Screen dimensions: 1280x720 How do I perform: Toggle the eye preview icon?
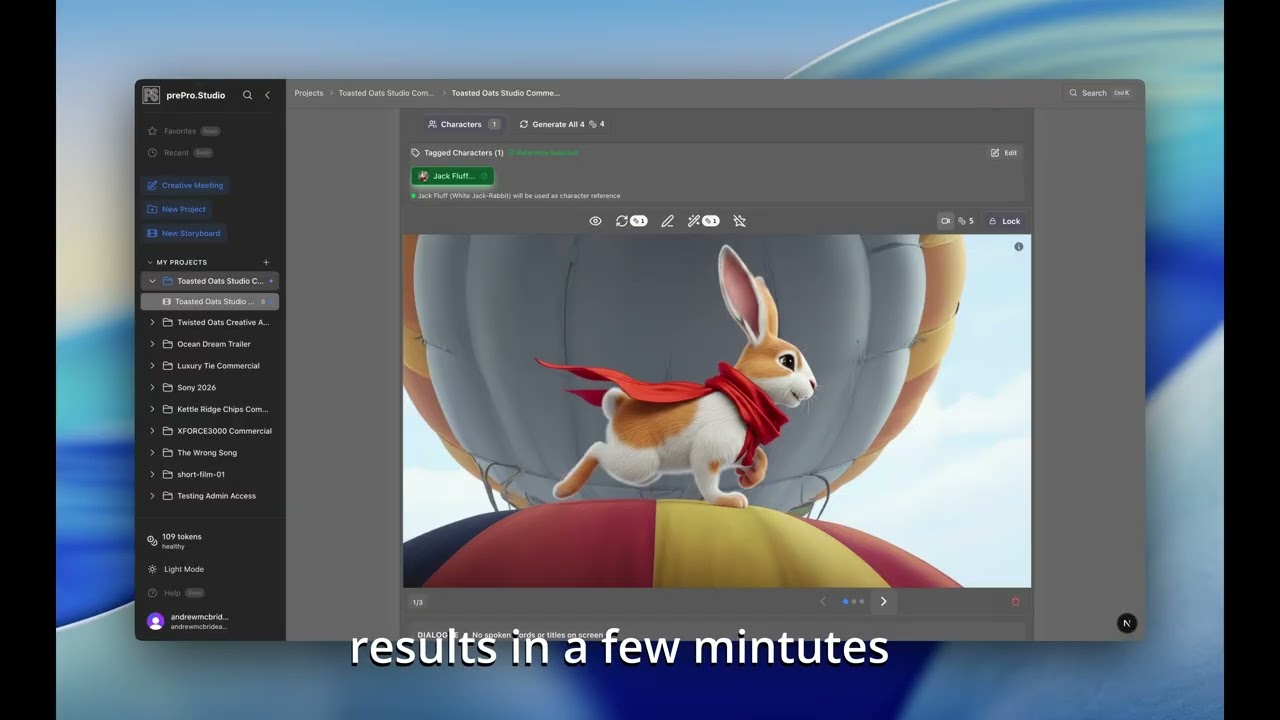[x=595, y=221]
